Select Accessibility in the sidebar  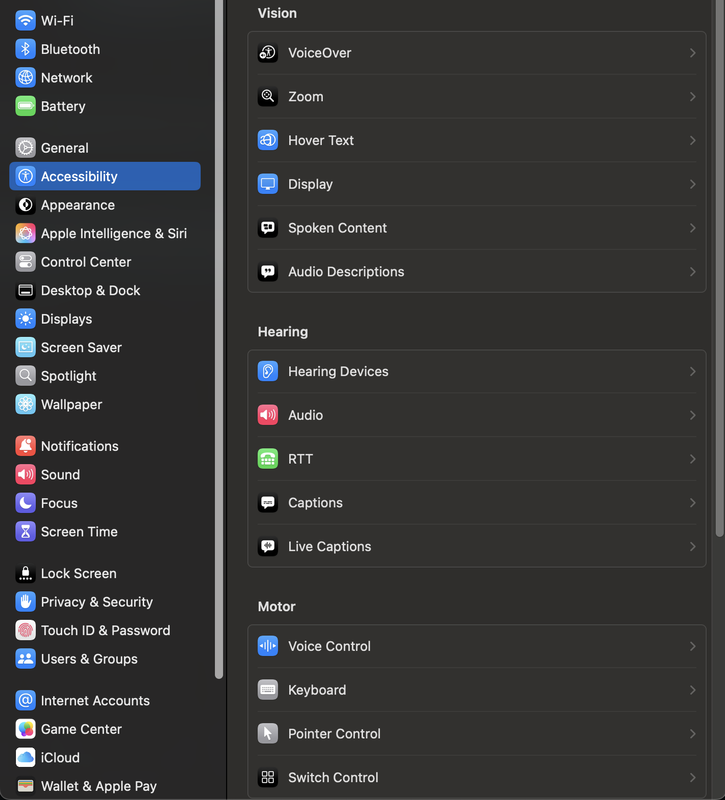point(105,176)
